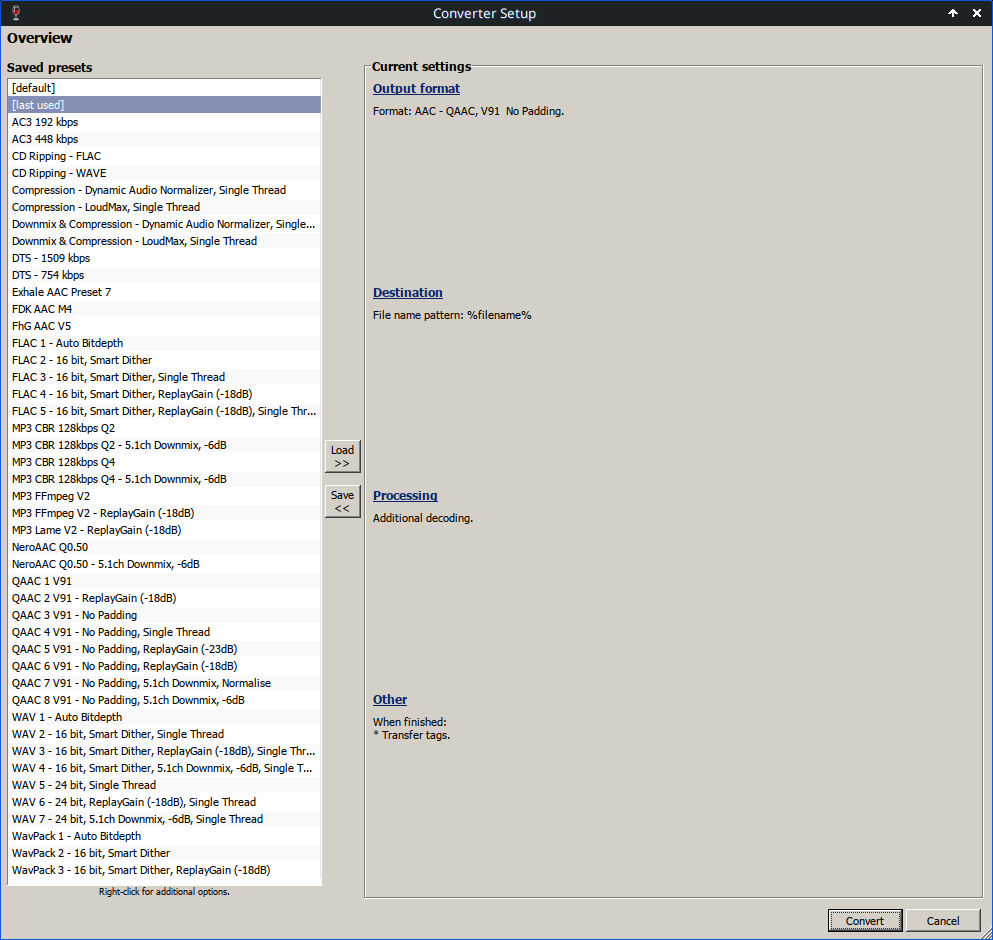993x940 pixels.
Task: Choose the CD Ripping - FLAC preset
Action: 164,156
